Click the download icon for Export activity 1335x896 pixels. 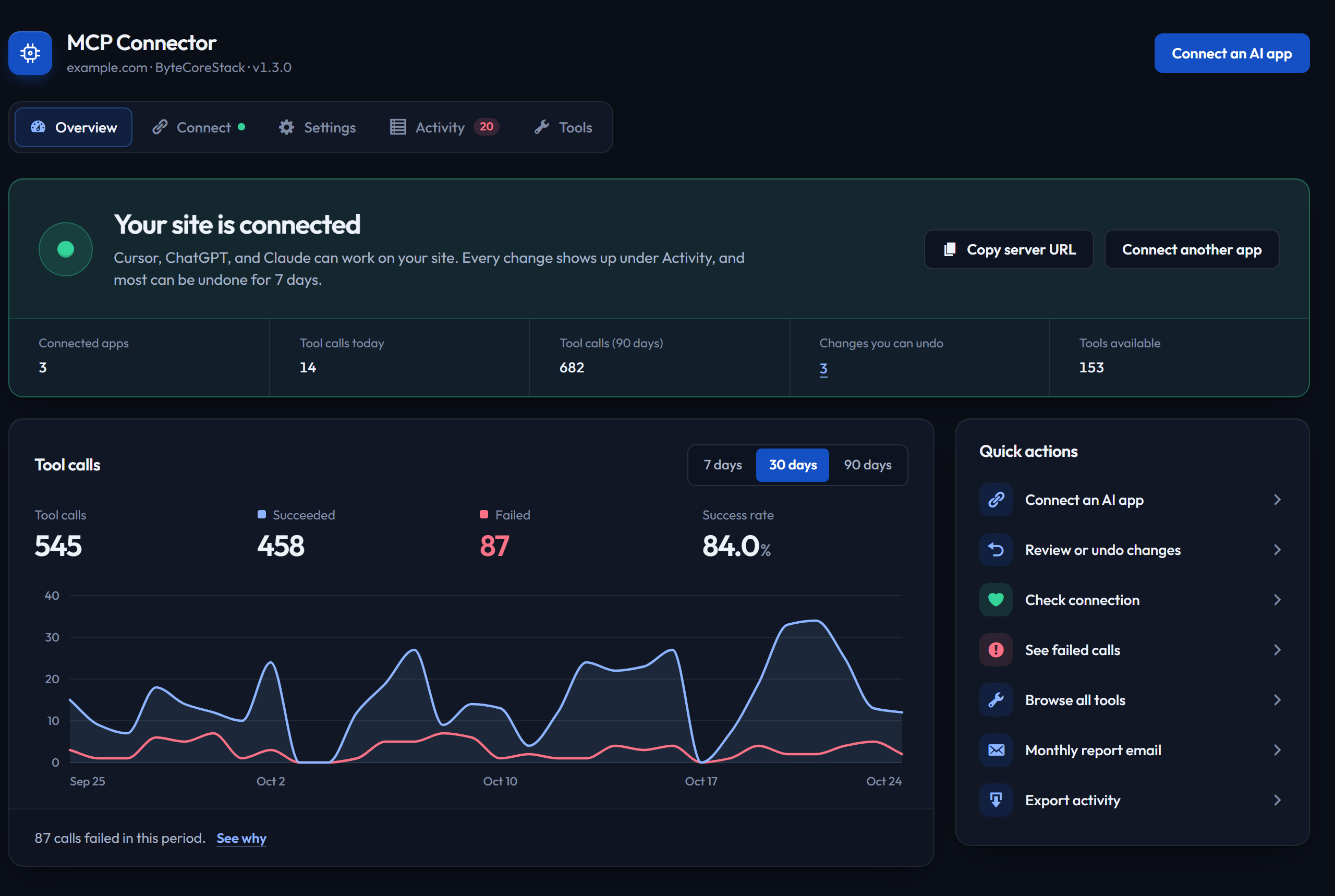pyautogui.click(x=996, y=800)
